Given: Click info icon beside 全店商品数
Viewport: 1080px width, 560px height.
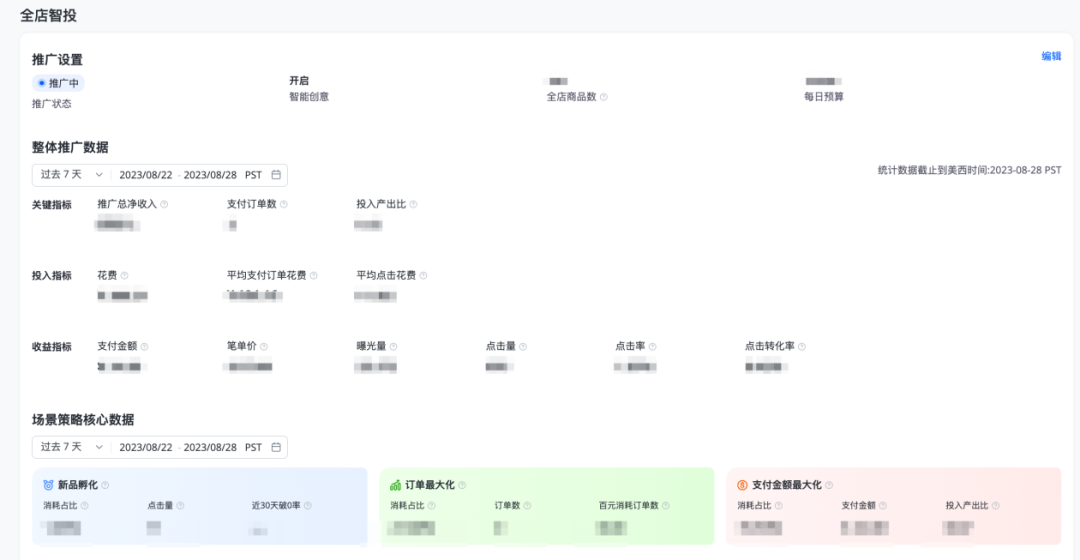Looking at the screenshot, I should point(604,98).
